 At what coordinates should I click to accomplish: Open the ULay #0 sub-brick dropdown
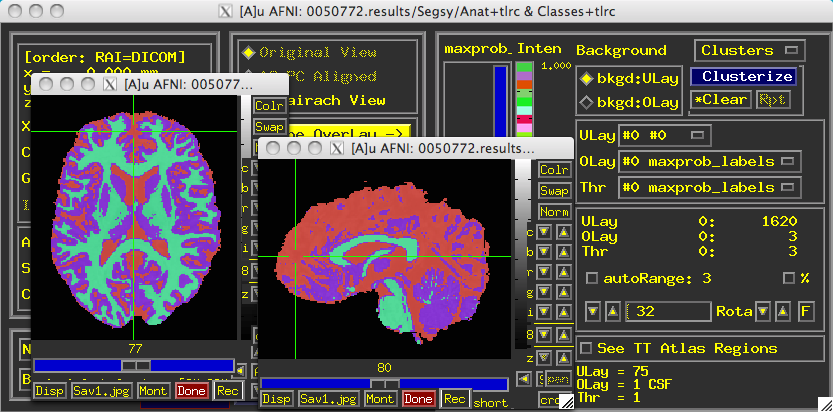[x=665, y=135]
